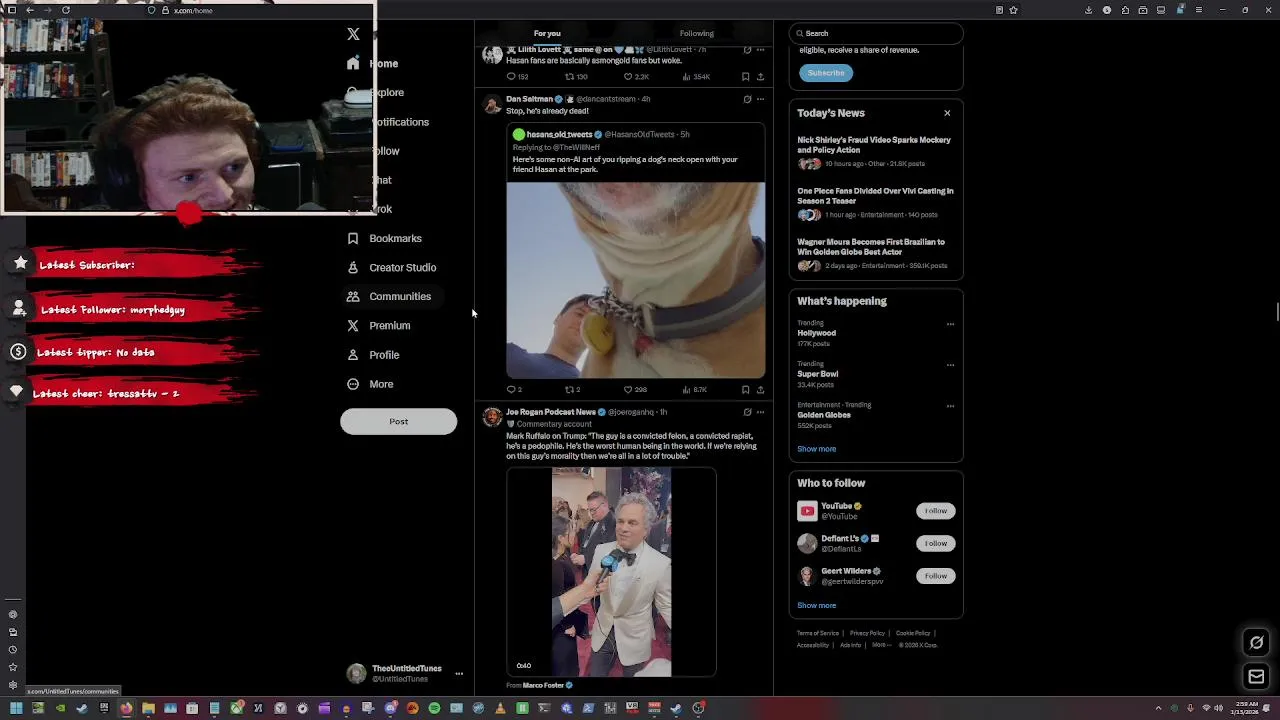Open Dan Saltman's profile avatar
This screenshot has height=720, width=1280.
(x=492, y=104)
